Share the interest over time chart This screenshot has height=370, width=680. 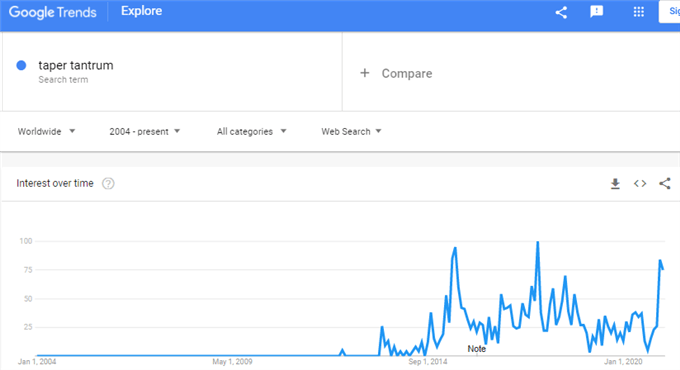[664, 183]
